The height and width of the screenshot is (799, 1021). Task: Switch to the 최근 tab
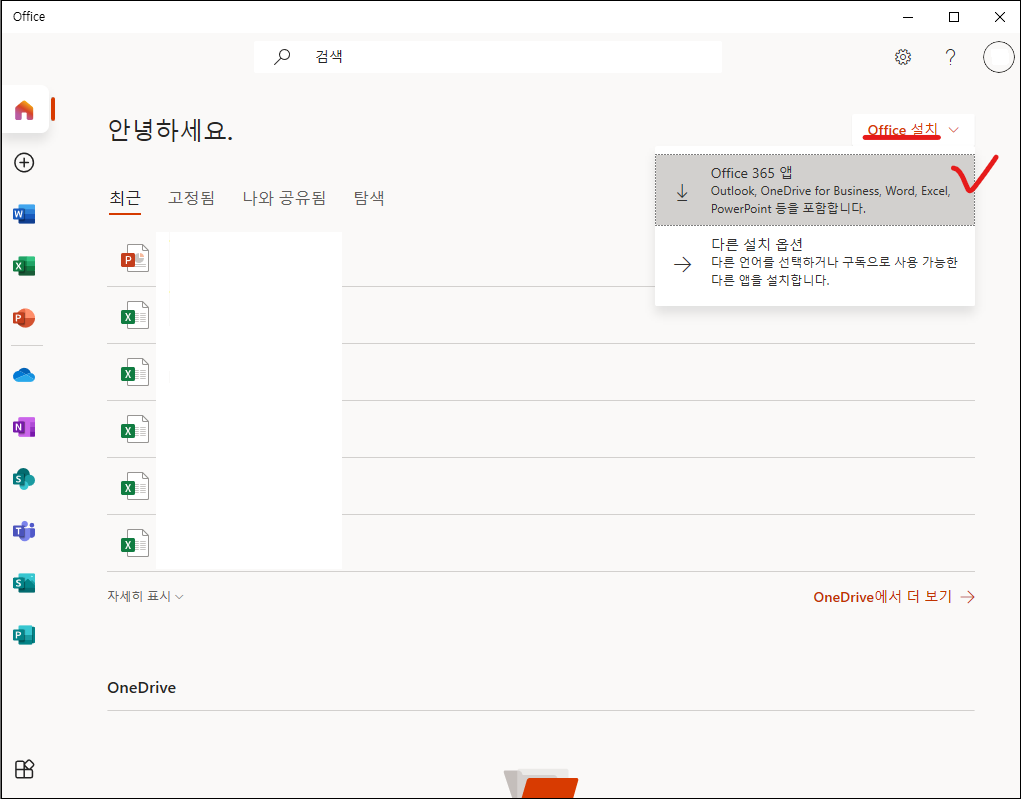pos(125,197)
